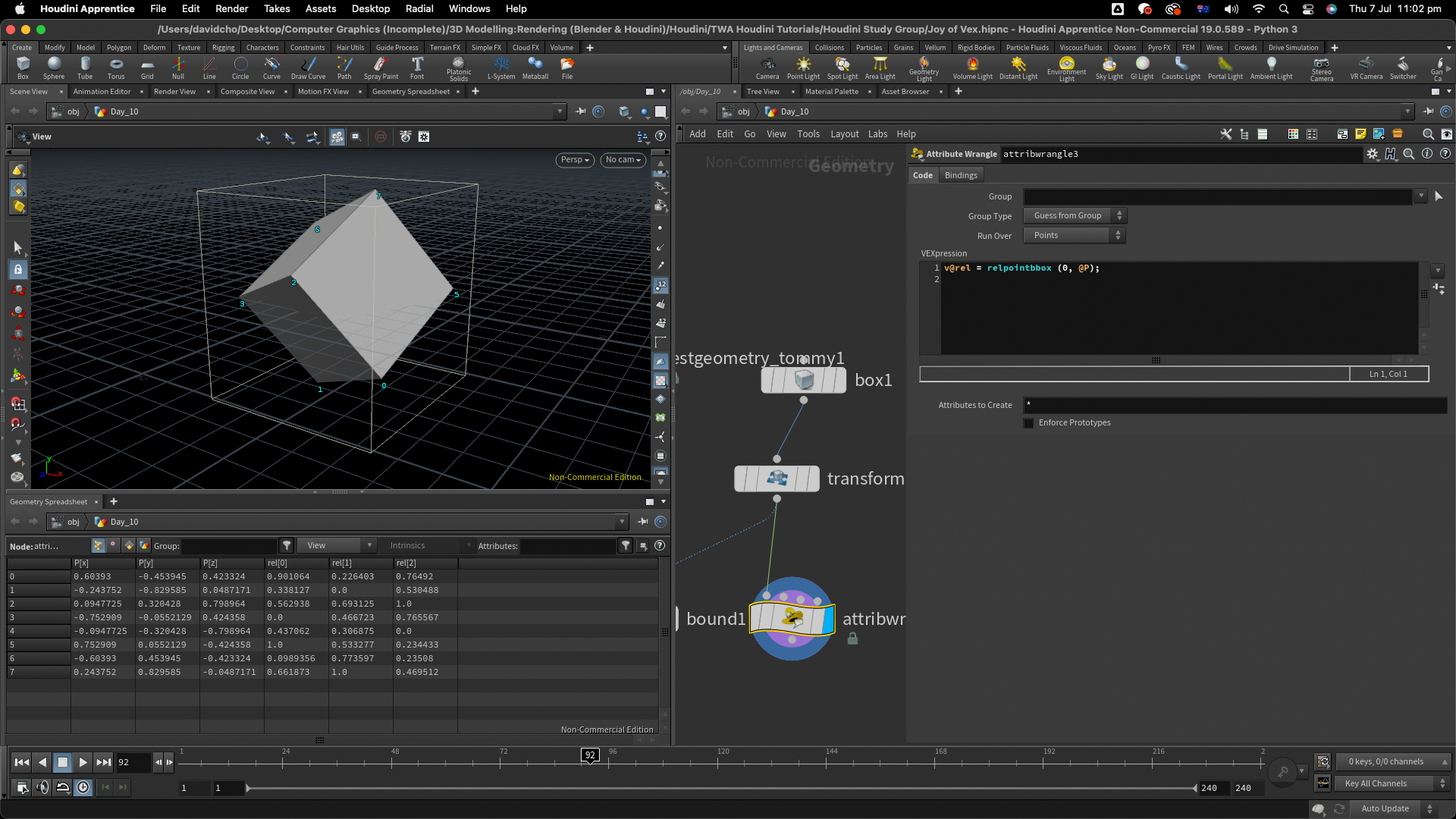The width and height of the screenshot is (1456, 819).
Task: Open the Render menu
Action: [231, 8]
